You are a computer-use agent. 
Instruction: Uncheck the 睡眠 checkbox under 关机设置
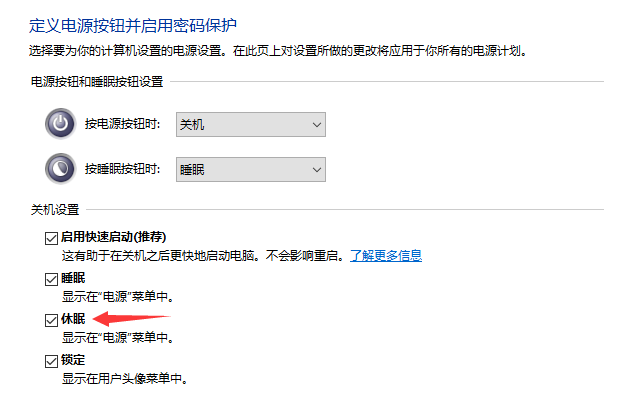[x=51, y=279]
